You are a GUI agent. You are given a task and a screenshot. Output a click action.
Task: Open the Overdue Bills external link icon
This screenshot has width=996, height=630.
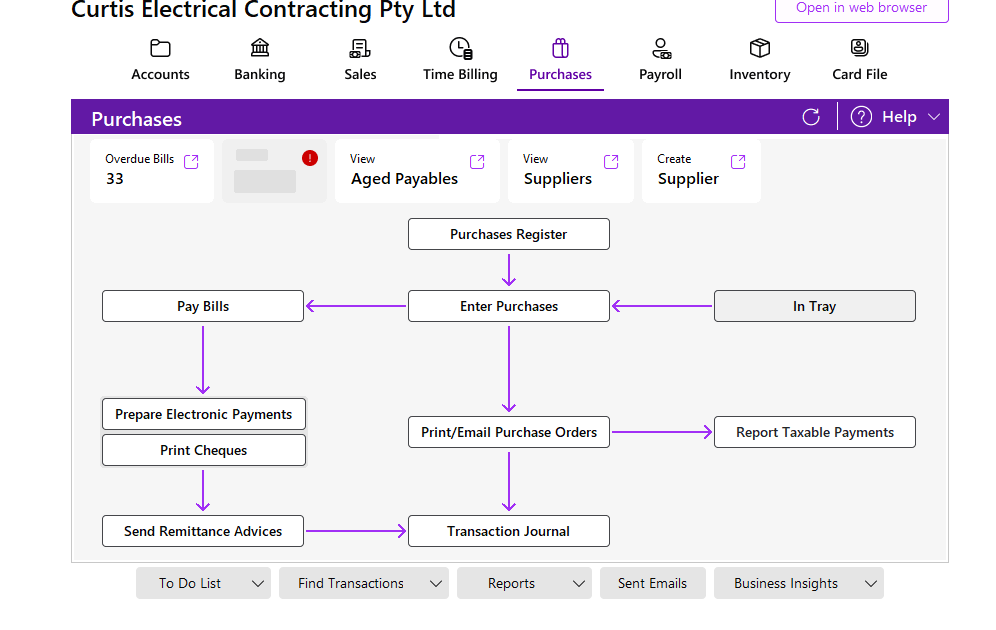pos(192,161)
